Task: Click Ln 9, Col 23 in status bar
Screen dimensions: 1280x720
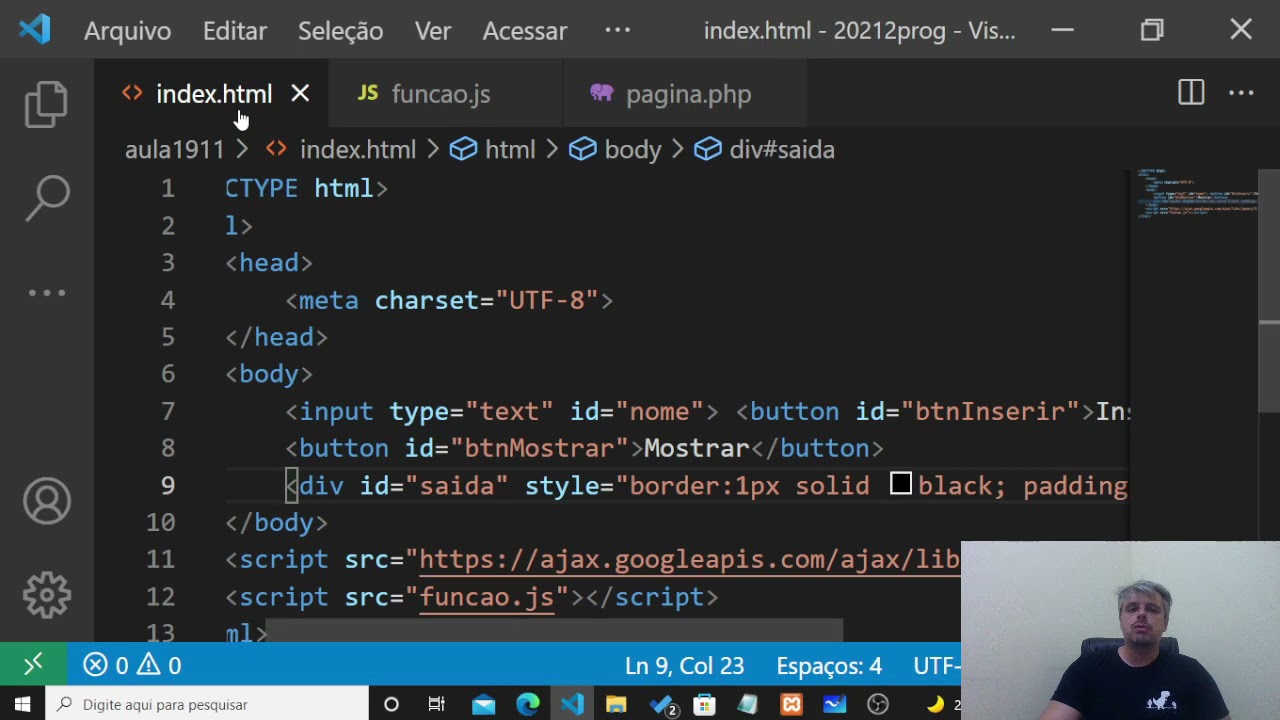Action: coord(684,665)
